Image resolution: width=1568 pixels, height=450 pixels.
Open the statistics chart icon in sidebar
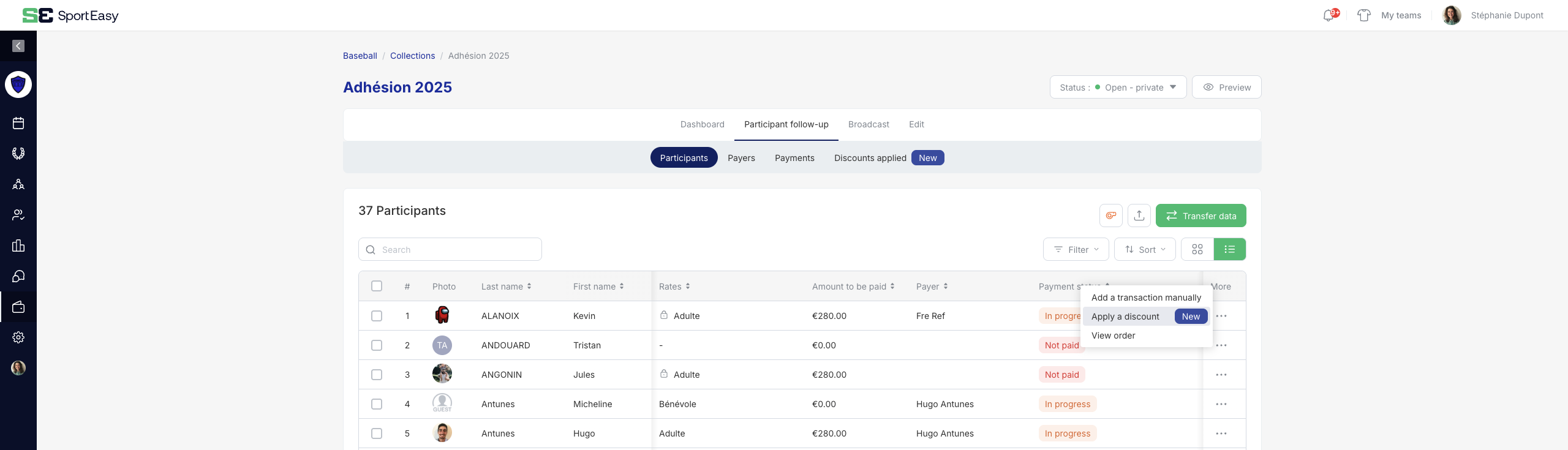18,246
